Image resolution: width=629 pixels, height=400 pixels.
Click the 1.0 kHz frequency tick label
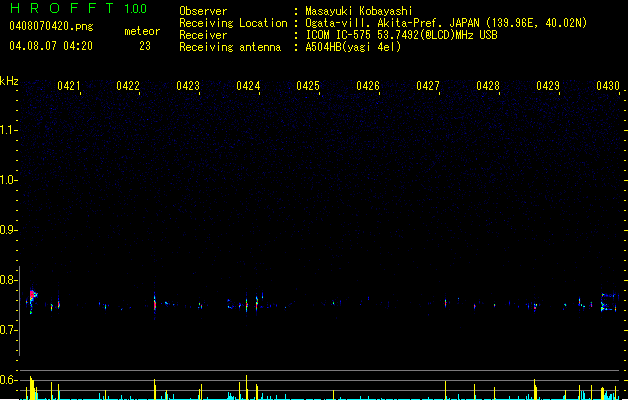pos(8,180)
